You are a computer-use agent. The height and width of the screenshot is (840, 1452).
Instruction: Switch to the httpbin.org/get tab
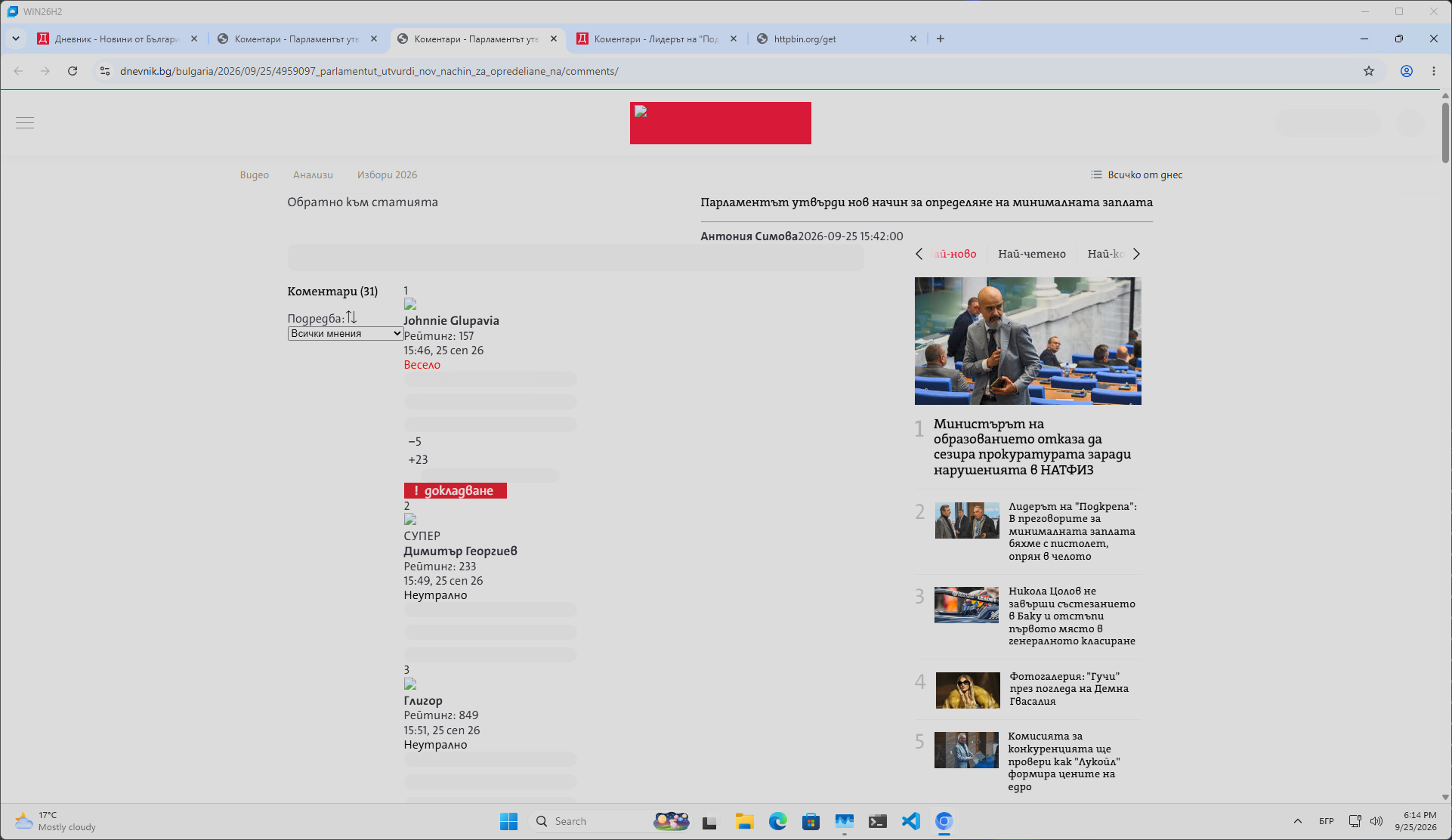836,39
